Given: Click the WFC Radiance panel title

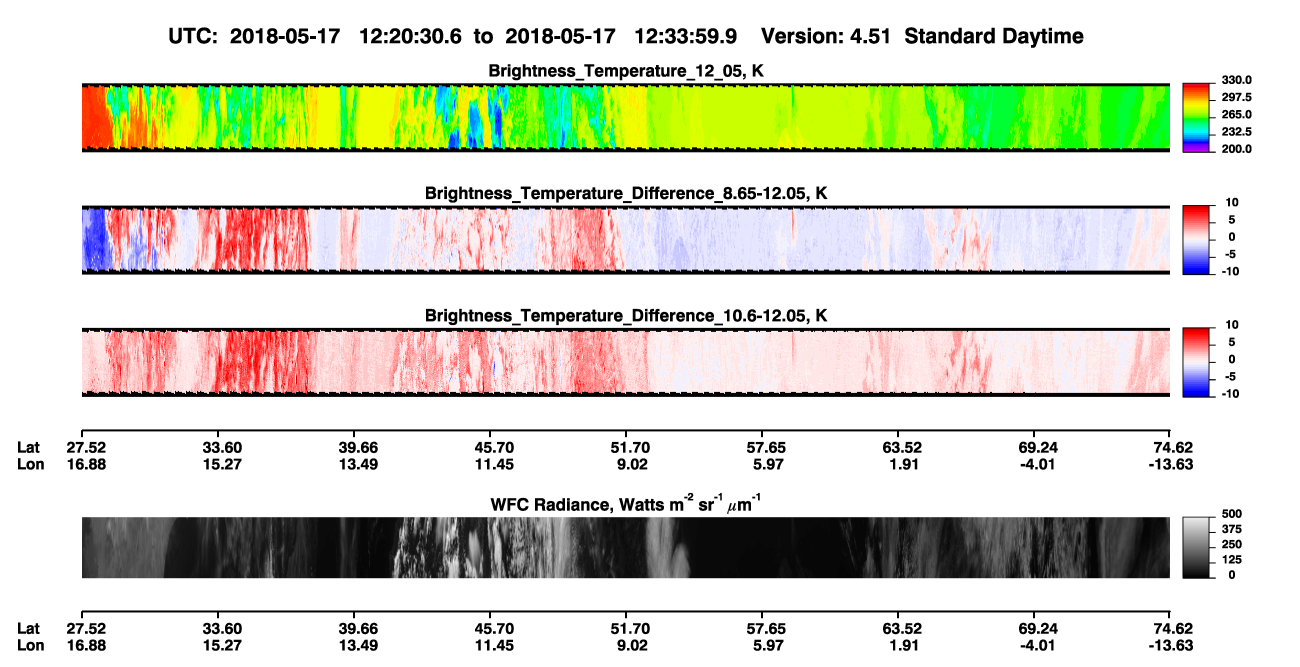Looking at the screenshot, I should [626, 503].
